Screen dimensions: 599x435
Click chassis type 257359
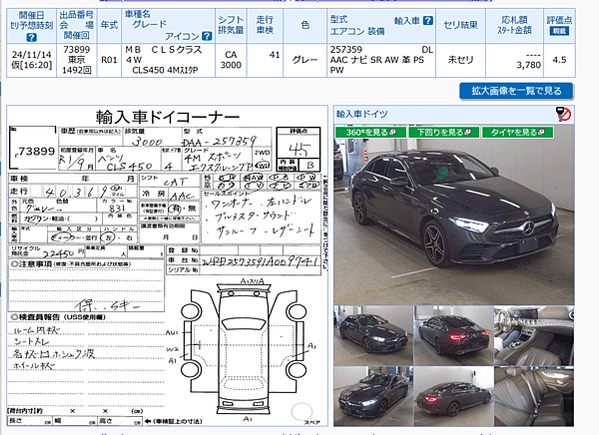[346, 50]
